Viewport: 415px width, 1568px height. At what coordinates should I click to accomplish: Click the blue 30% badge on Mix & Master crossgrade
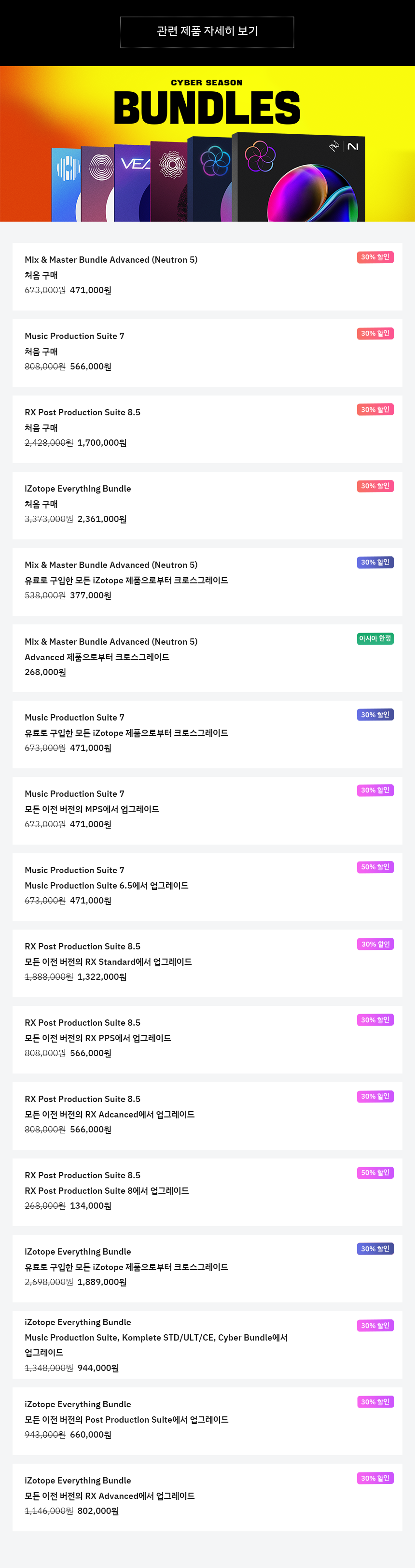point(375,563)
